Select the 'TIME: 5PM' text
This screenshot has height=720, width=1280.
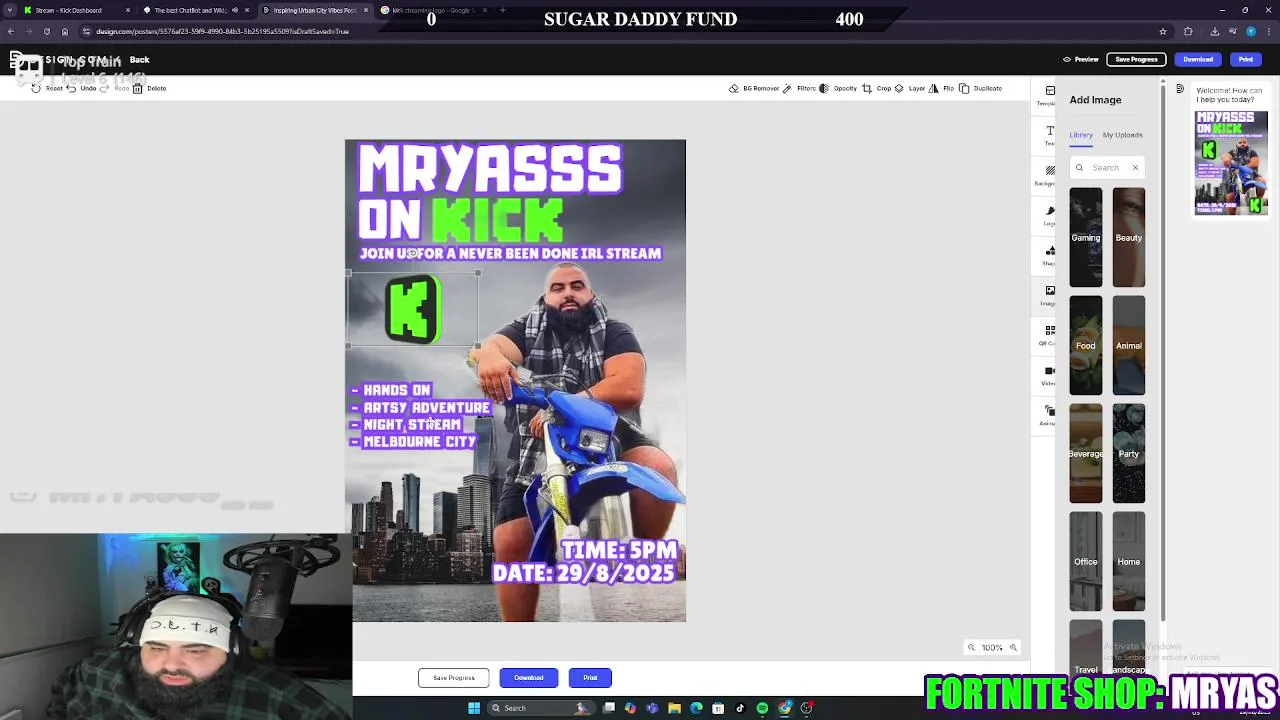pos(619,550)
